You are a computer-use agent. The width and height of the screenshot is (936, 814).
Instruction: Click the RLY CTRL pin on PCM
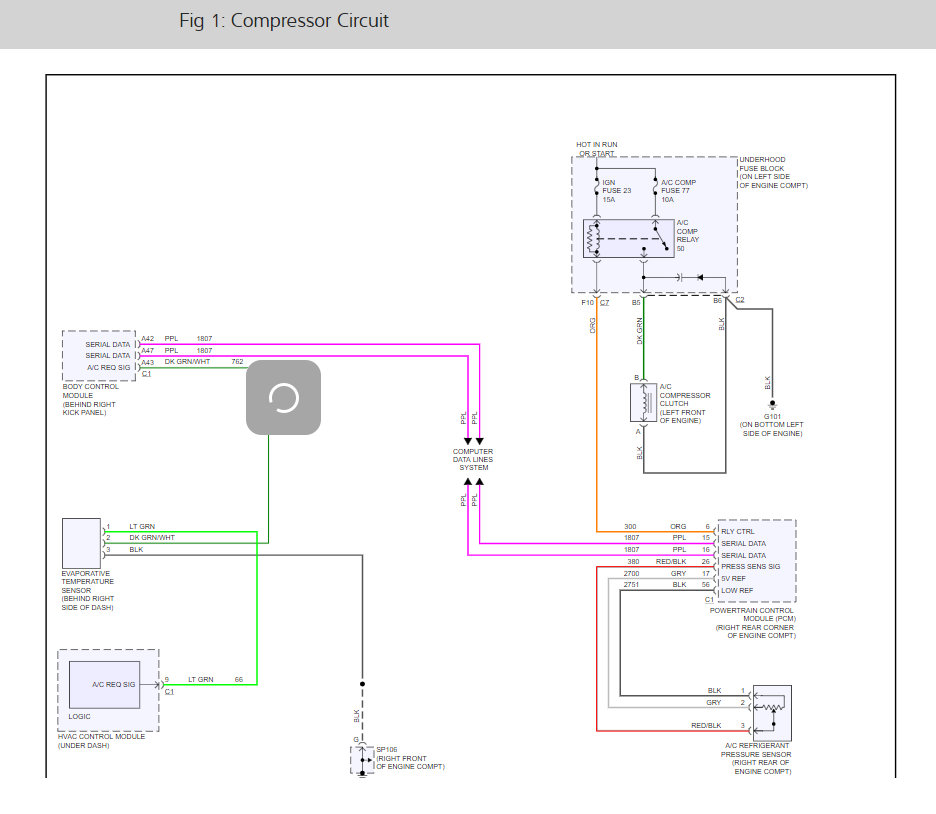[x=736, y=532]
